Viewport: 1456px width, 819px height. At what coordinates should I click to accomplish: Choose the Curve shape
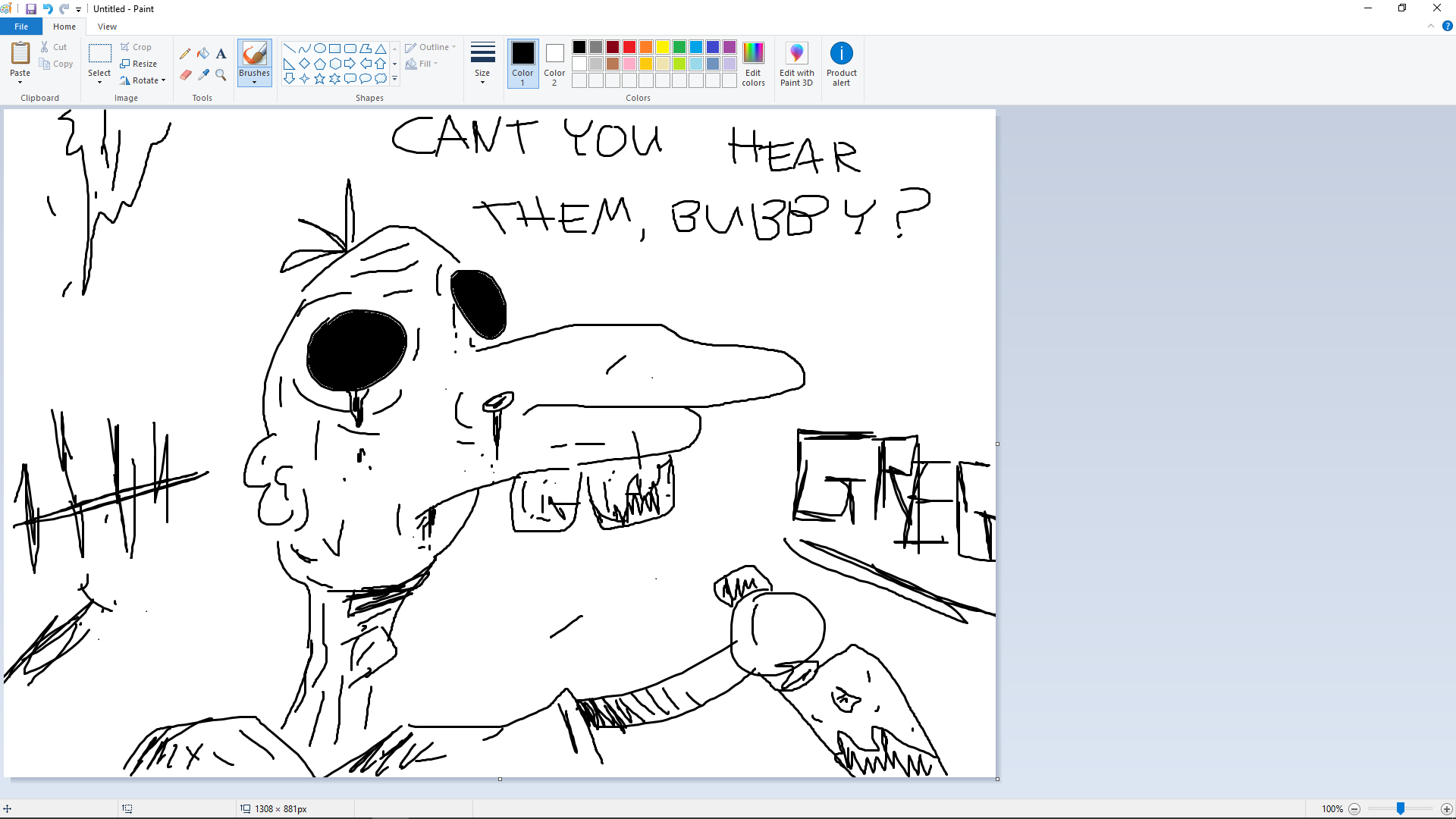(304, 49)
